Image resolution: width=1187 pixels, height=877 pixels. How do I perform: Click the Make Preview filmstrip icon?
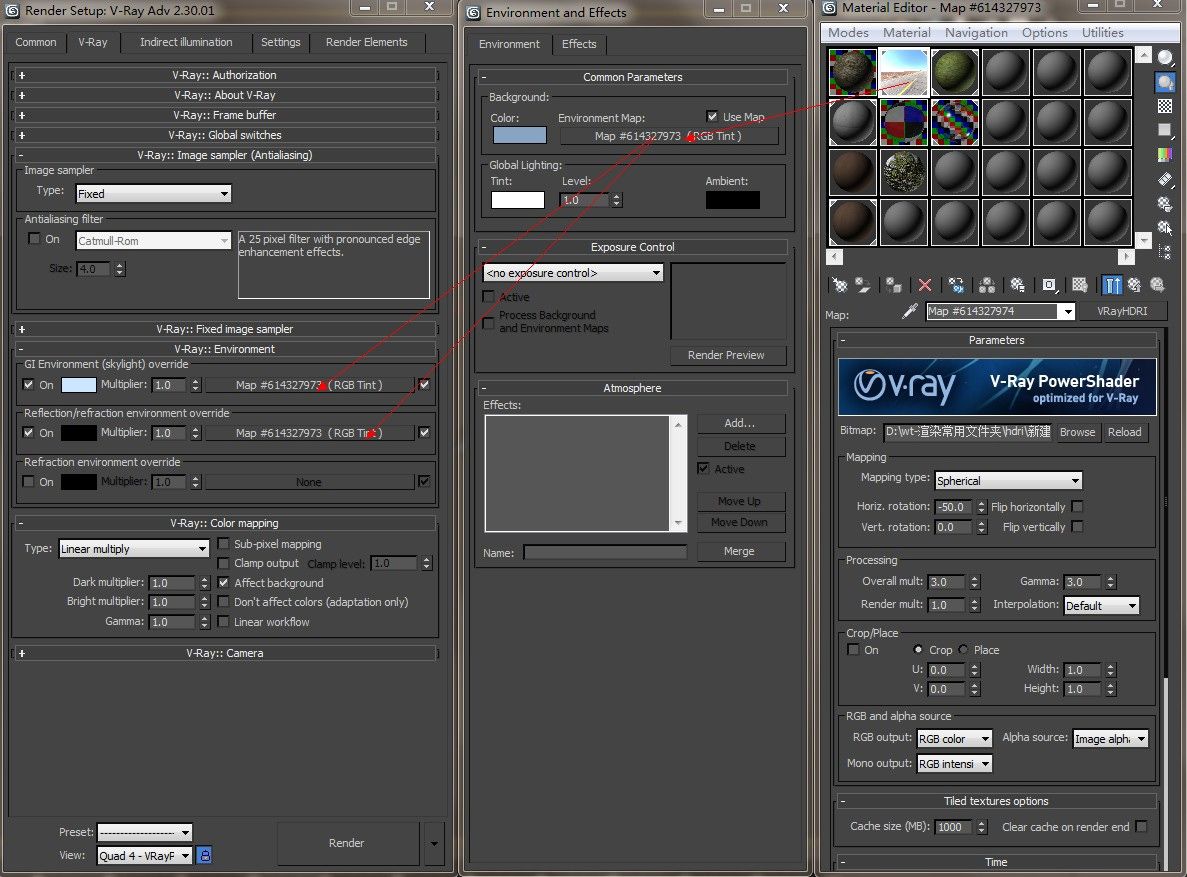coord(1166,179)
